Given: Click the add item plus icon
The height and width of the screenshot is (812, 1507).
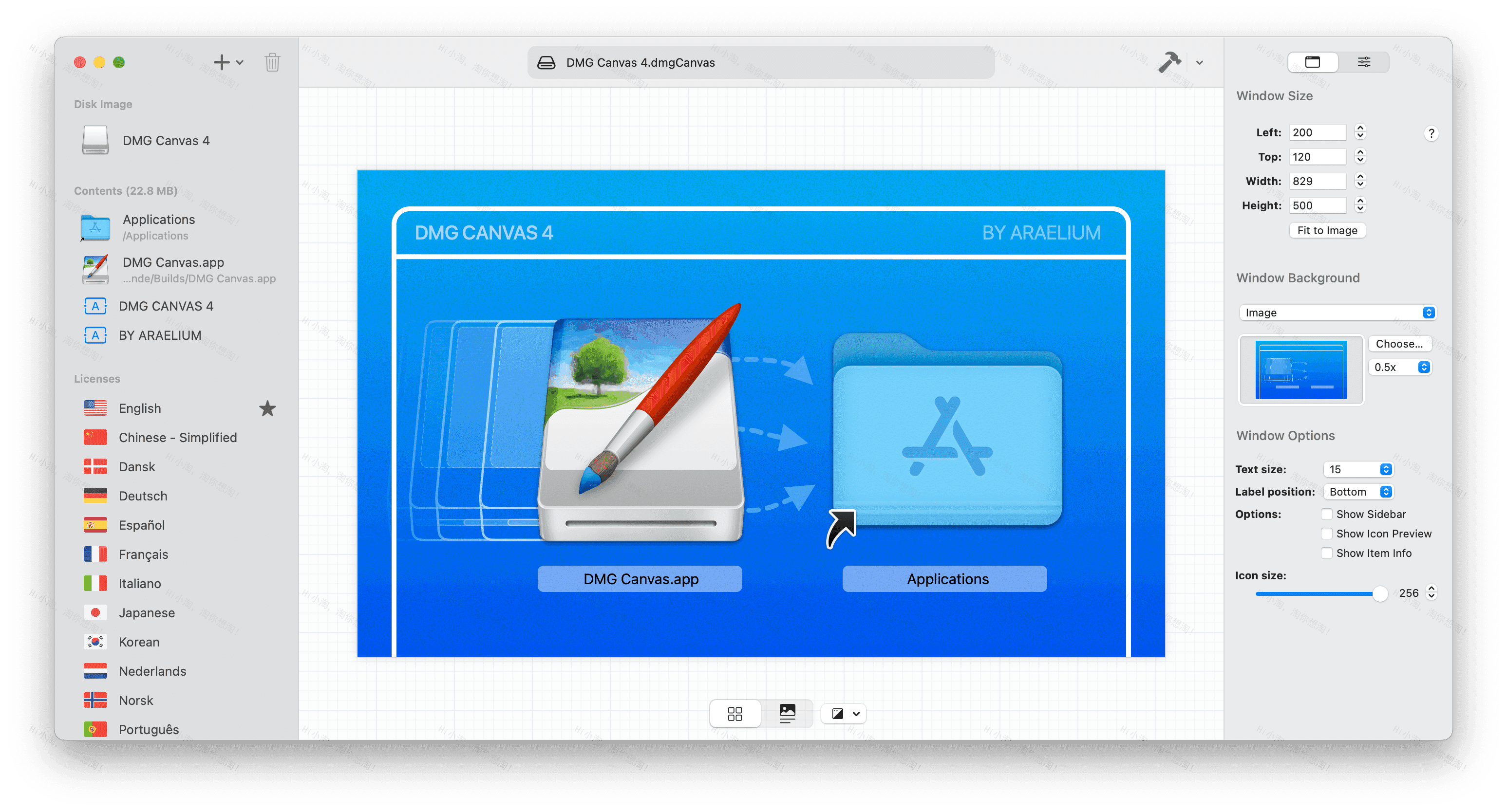Looking at the screenshot, I should click(x=221, y=62).
